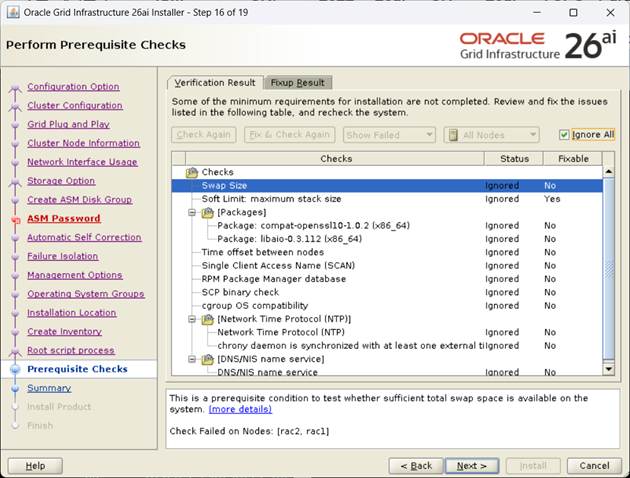Open the All Nodes dropdown
The image size is (630, 478).
[x=491, y=135]
